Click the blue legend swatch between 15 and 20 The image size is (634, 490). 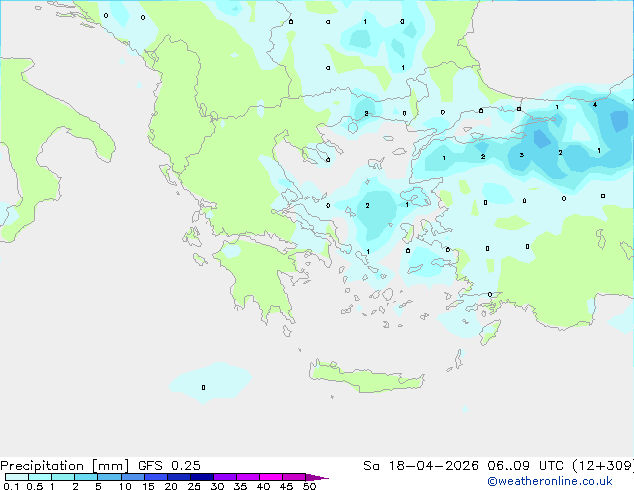click(155, 477)
